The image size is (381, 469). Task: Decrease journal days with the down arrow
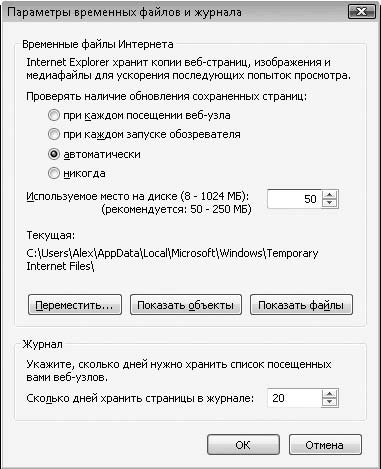tap(330, 402)
